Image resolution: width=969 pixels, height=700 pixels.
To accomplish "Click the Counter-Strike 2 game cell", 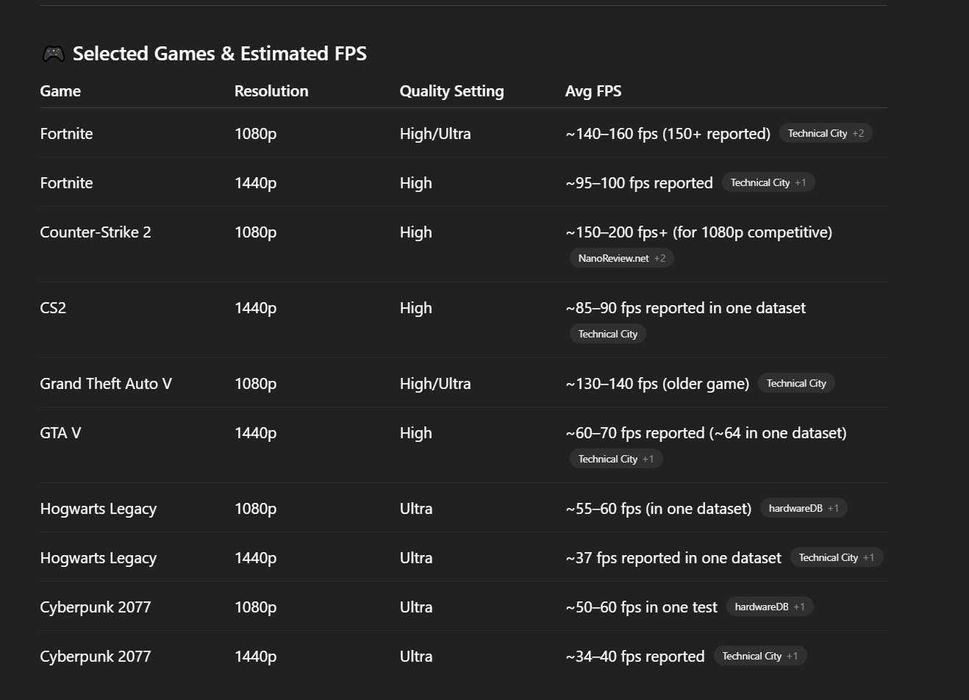I will tap(95, 232).
